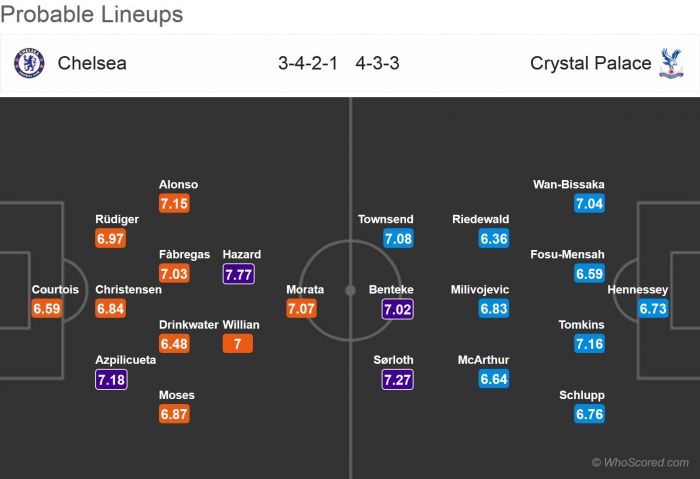
Task: Select Hennessey's 6.73 rating badge
Action: 653,309
